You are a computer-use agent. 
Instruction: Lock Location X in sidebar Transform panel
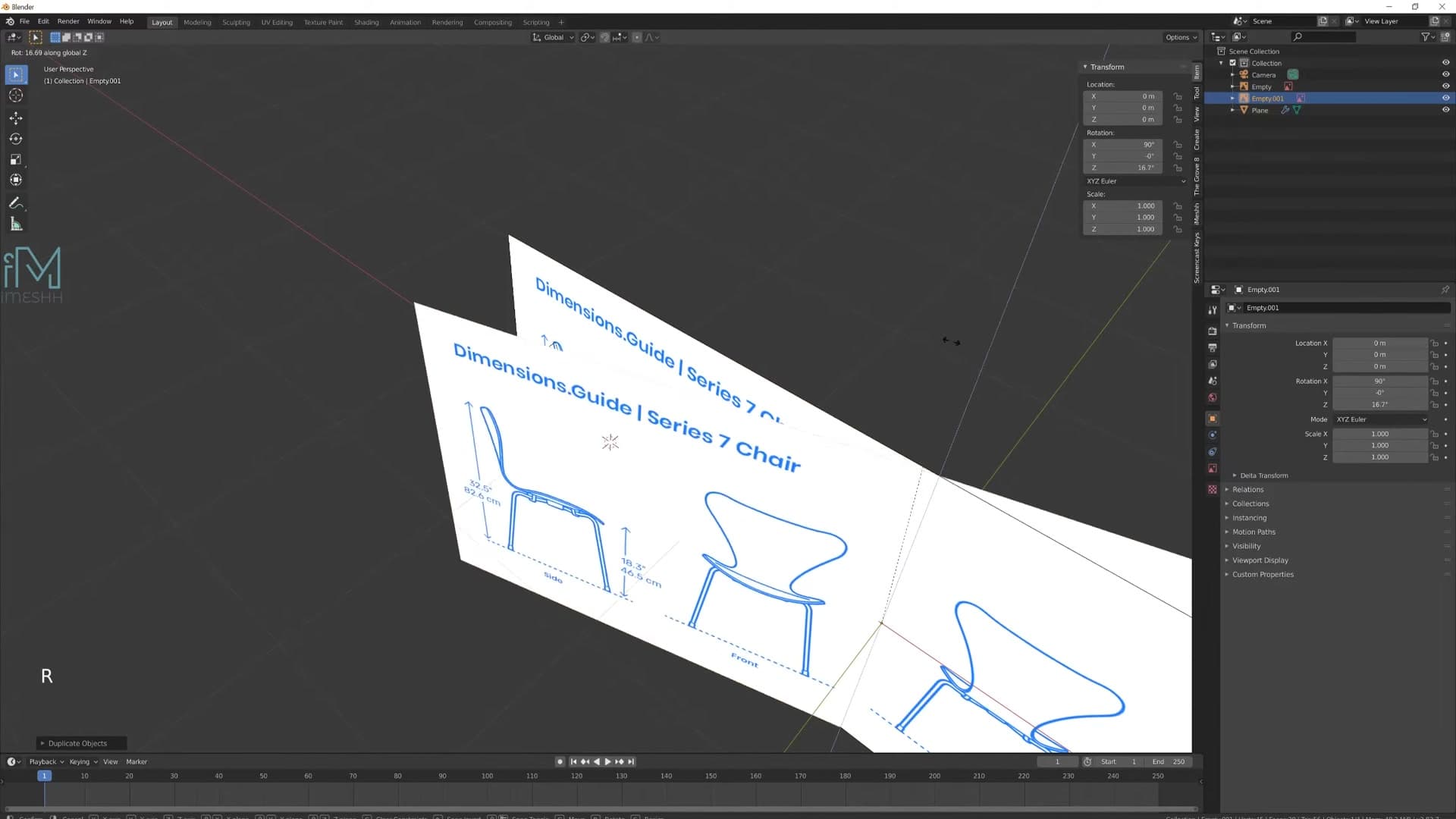point(1178,96)
